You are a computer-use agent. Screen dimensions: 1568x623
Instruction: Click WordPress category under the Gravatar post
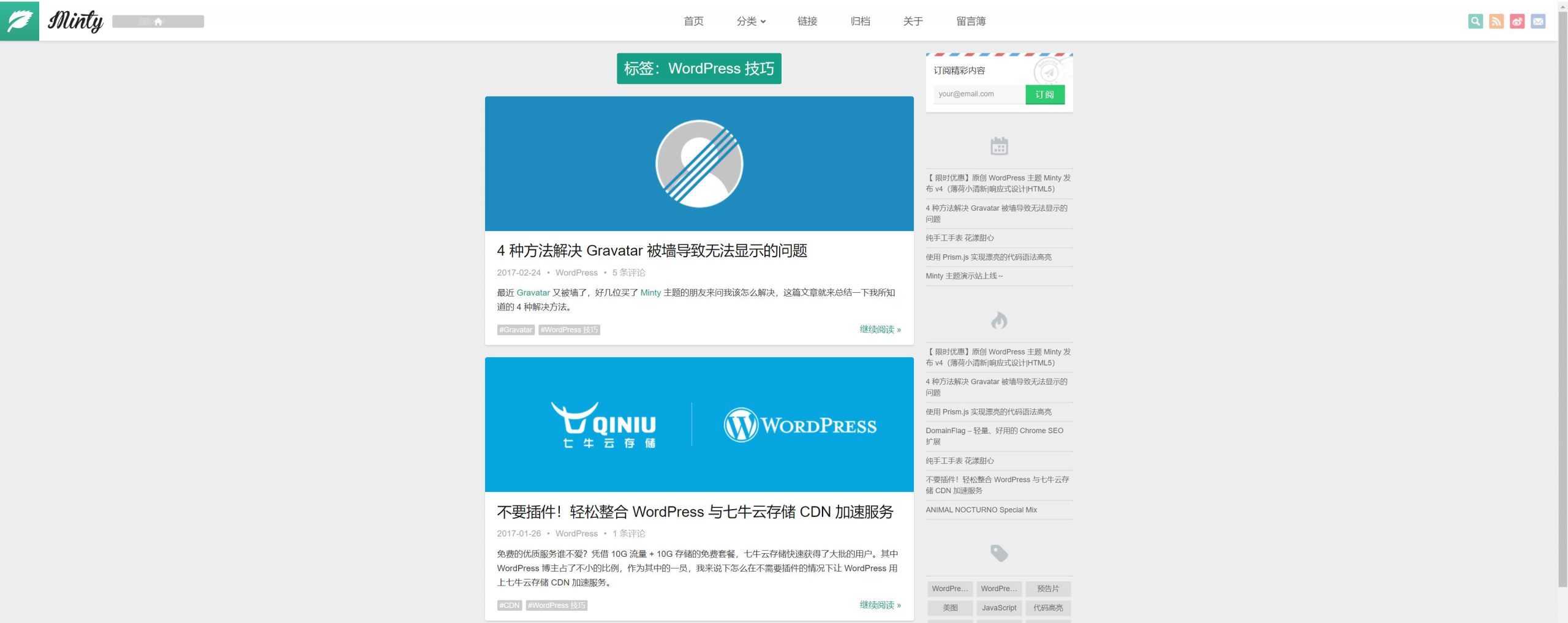coord(576,273)
